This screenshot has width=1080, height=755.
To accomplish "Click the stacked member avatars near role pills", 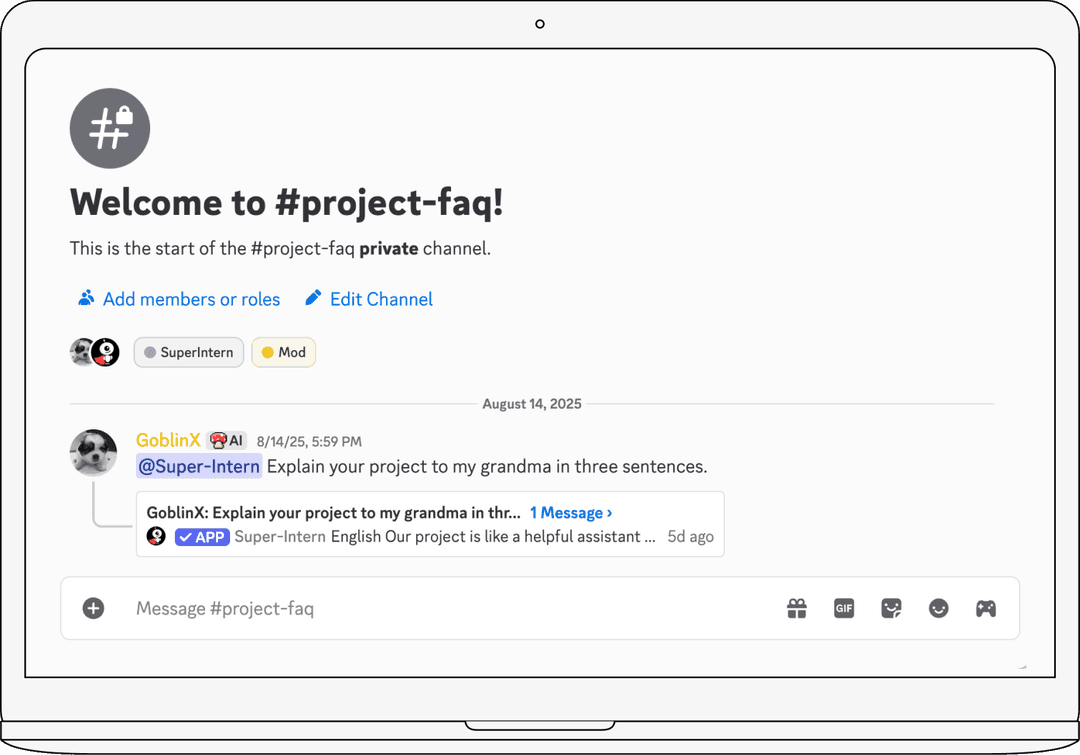I will pos(93,352).
